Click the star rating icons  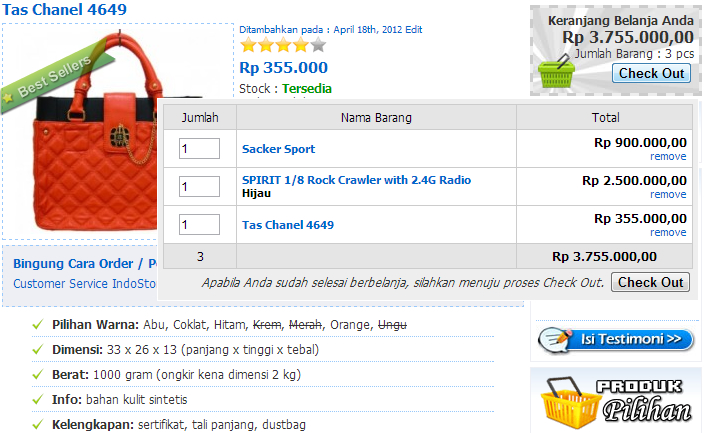tap(283, 46)
